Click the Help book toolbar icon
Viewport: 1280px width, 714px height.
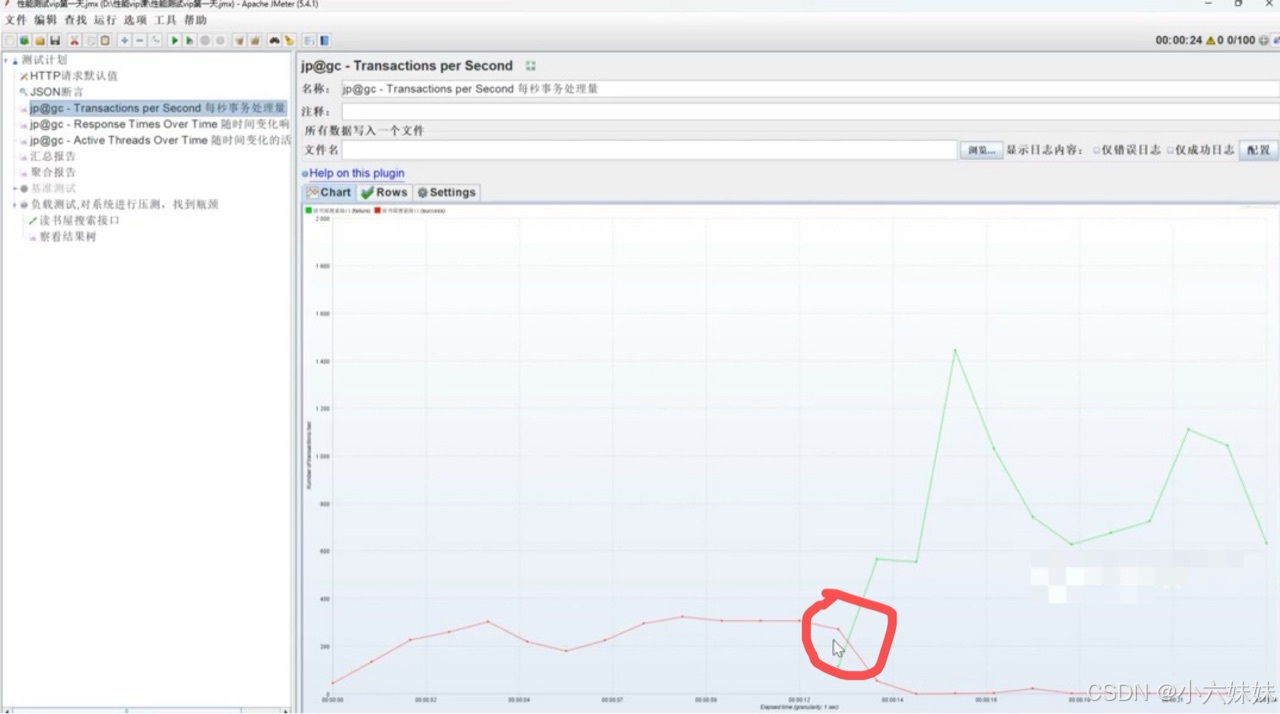click(x=324, y=40)
